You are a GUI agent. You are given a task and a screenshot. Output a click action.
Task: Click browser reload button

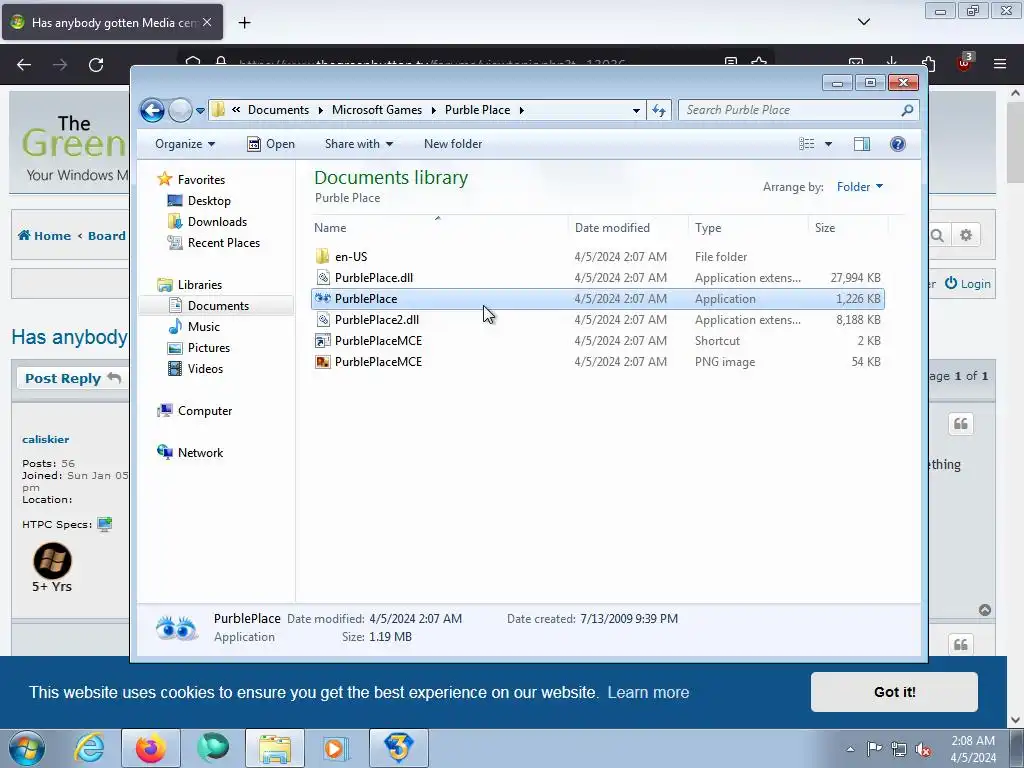click(x=96, y=65)
